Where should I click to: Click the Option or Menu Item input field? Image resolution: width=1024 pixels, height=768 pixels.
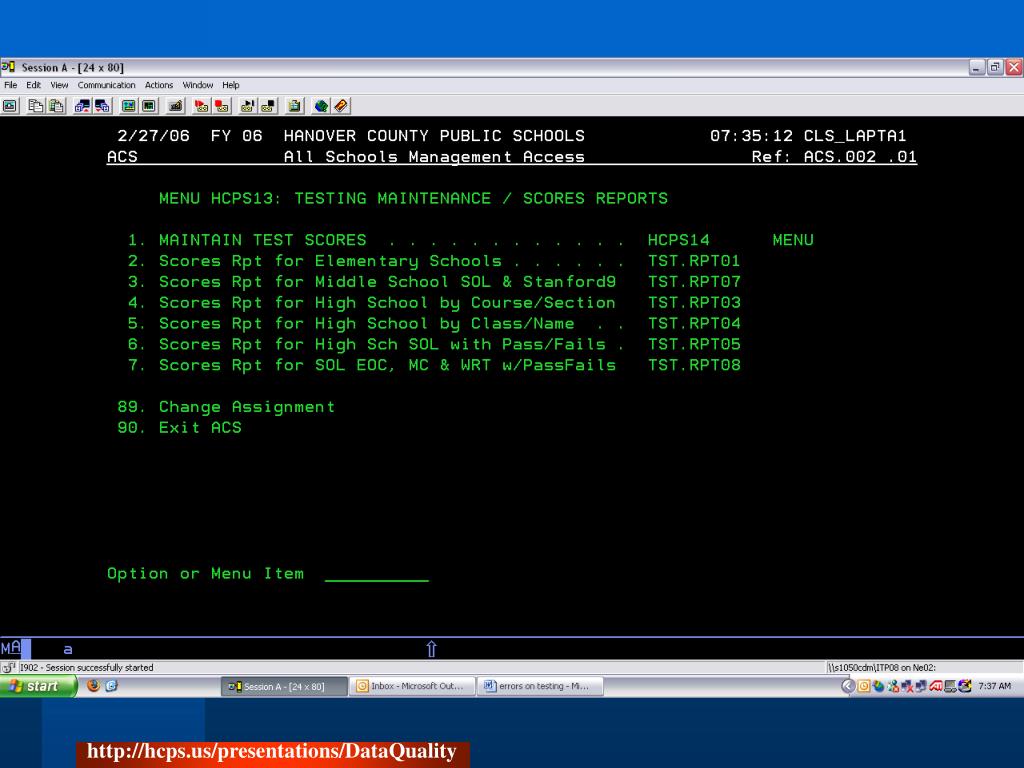(x=377, y=573)
